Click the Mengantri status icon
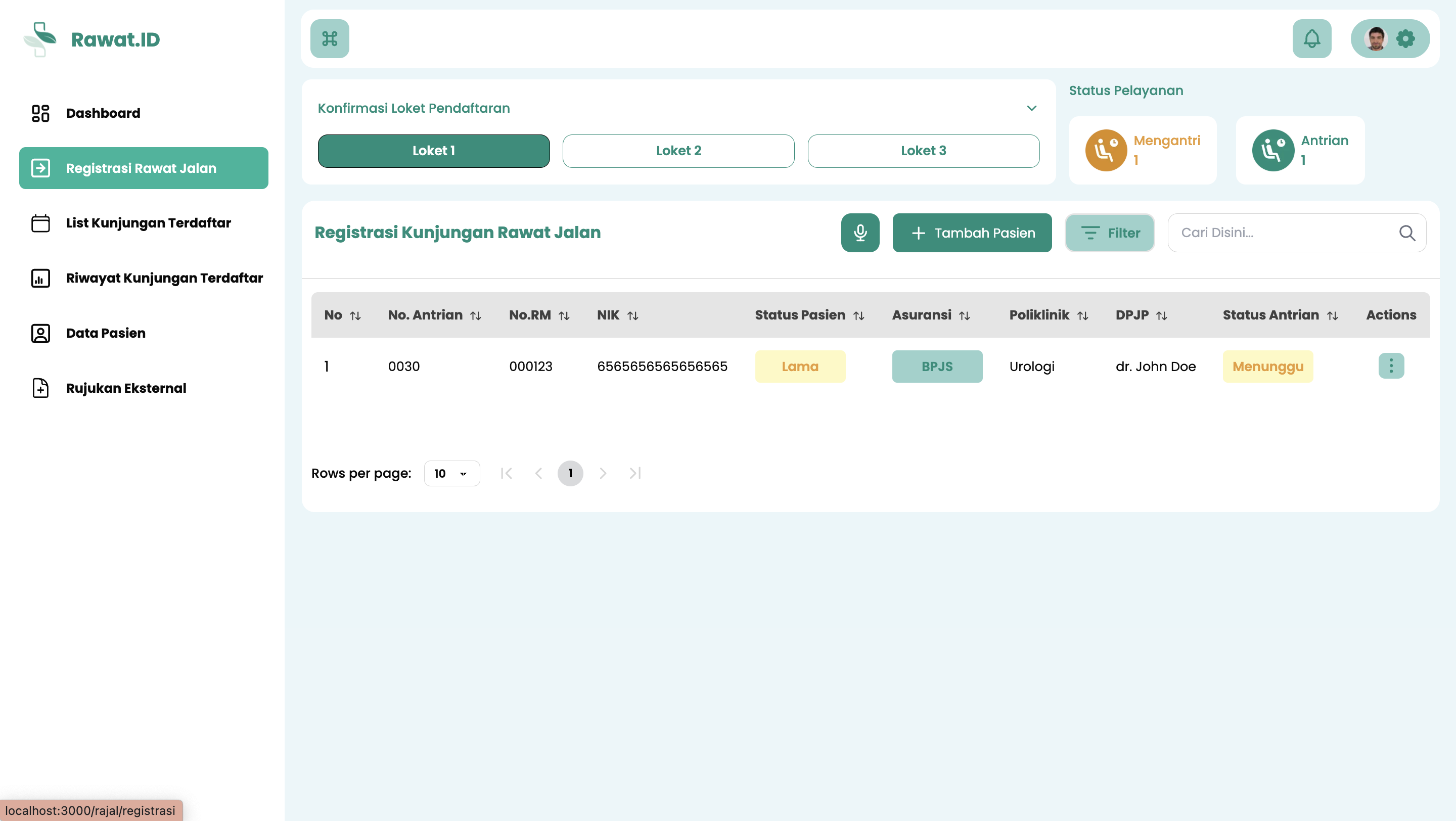This screenshot has height=821, width=1456. pos(1106,150)
